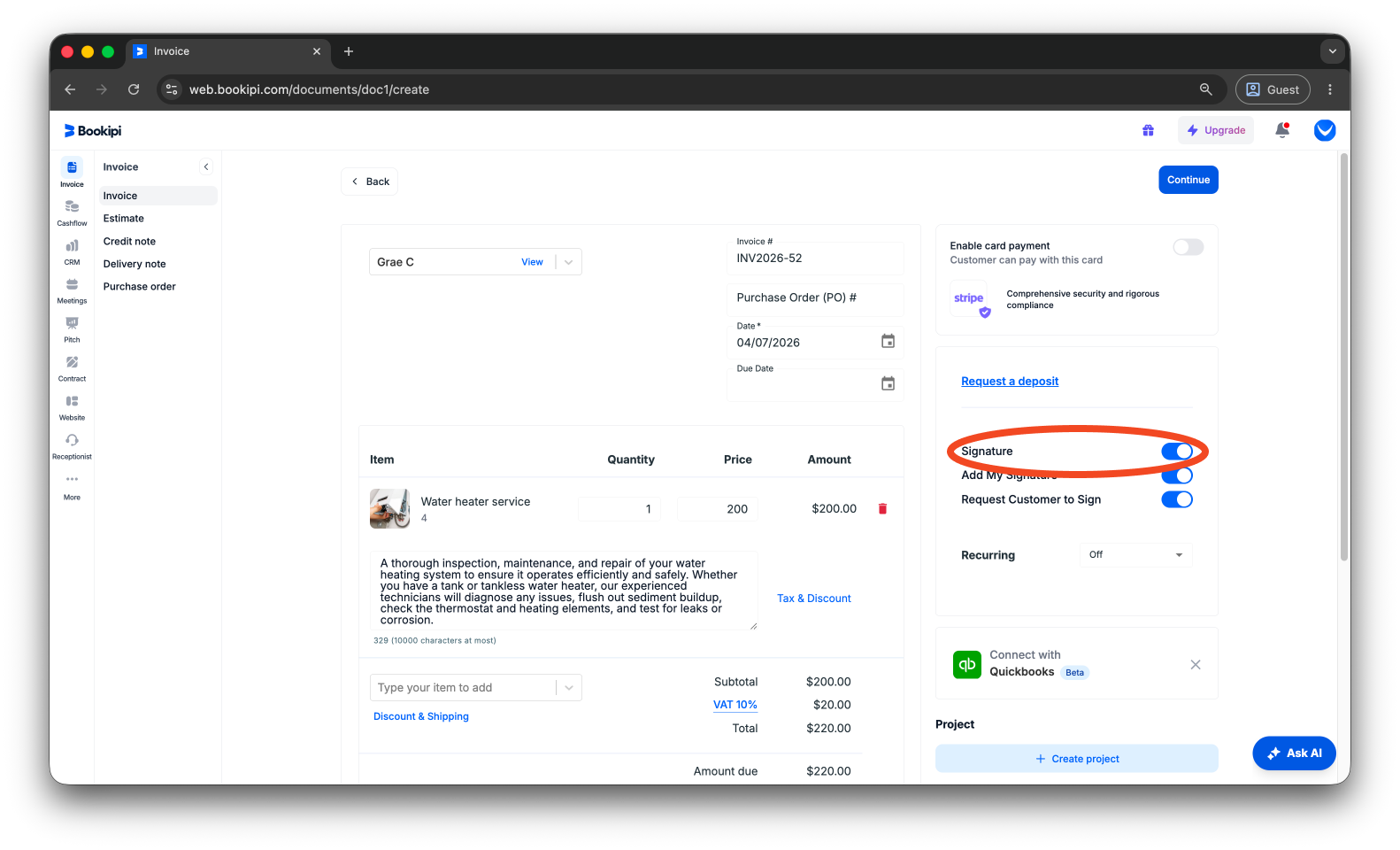Click the Invoice # input field
Viewport: 1400px width, 850px height.
815,259
